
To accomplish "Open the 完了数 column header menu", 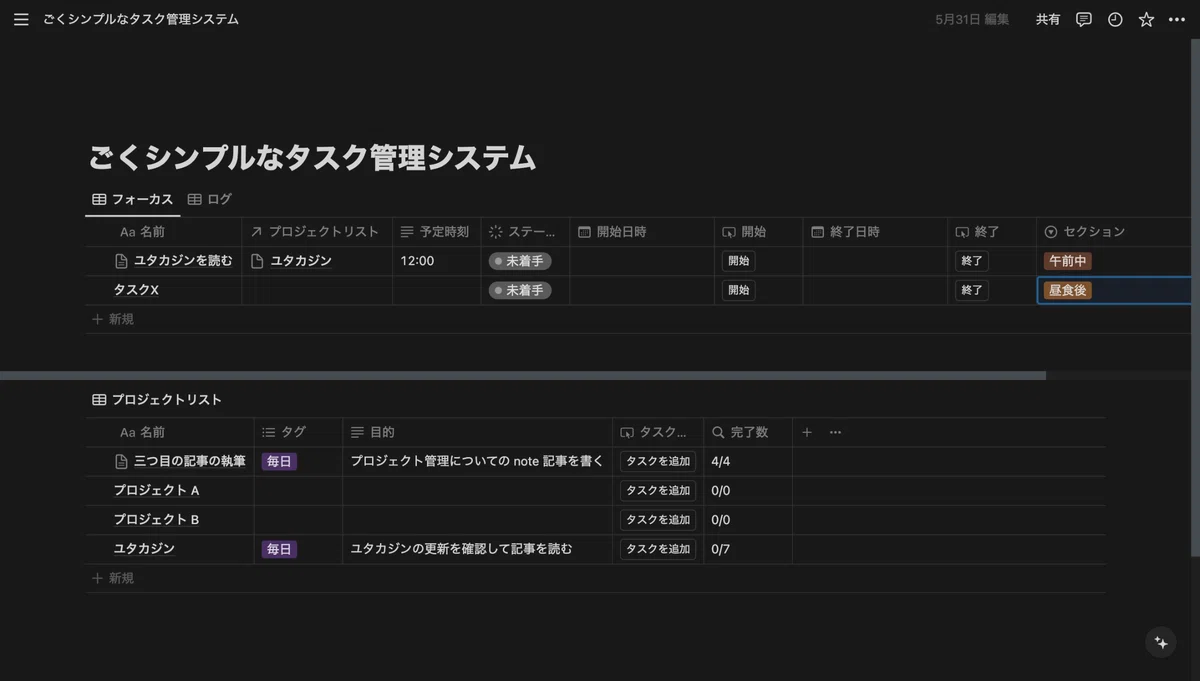I will point(748,432).
